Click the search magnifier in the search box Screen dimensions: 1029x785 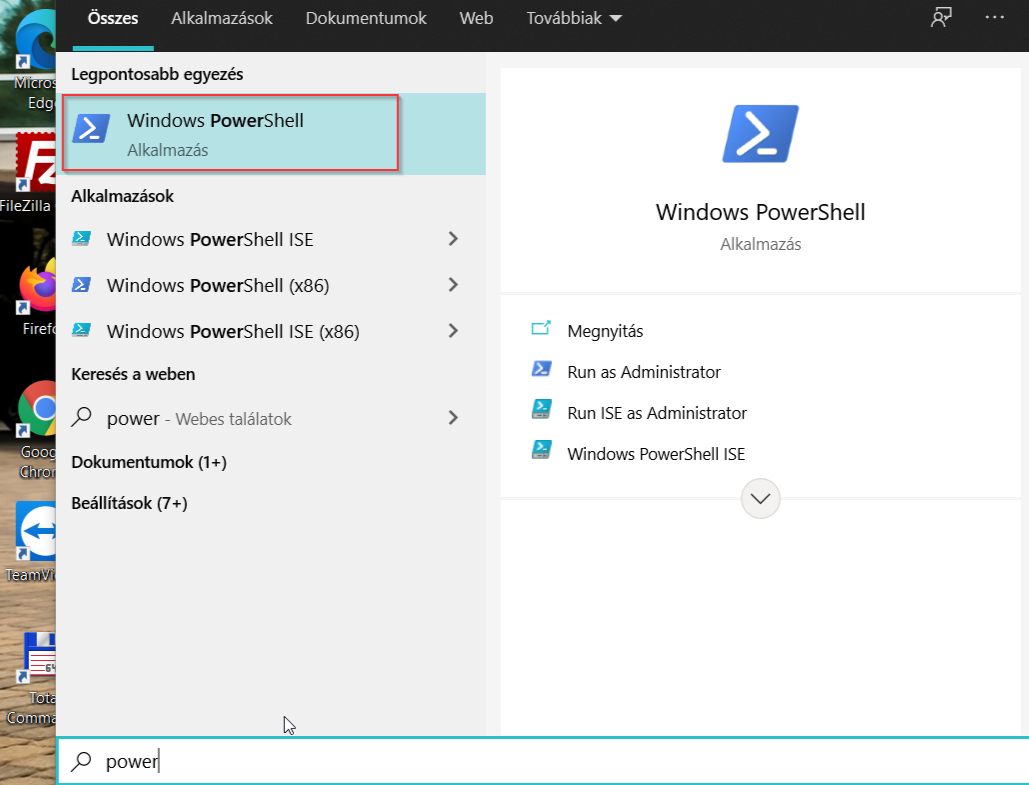click(81, 761)
